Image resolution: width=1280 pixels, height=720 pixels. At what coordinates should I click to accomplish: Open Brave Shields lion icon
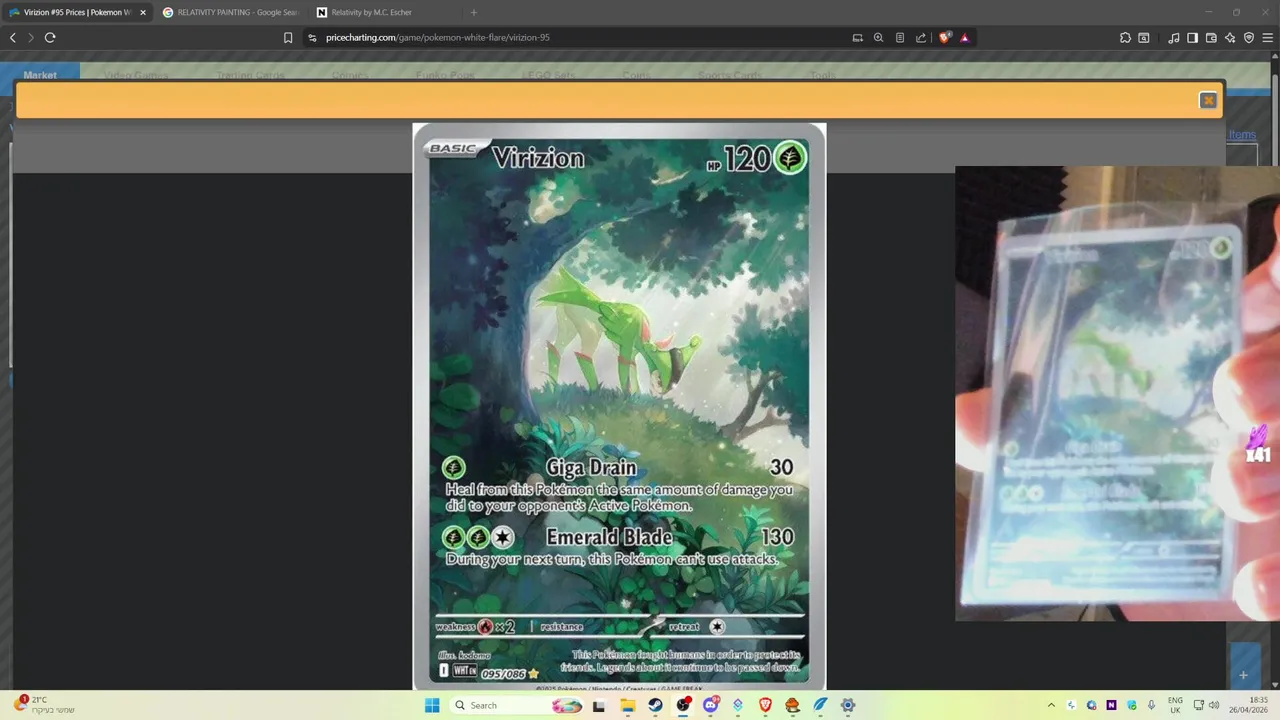pos(945,38)
